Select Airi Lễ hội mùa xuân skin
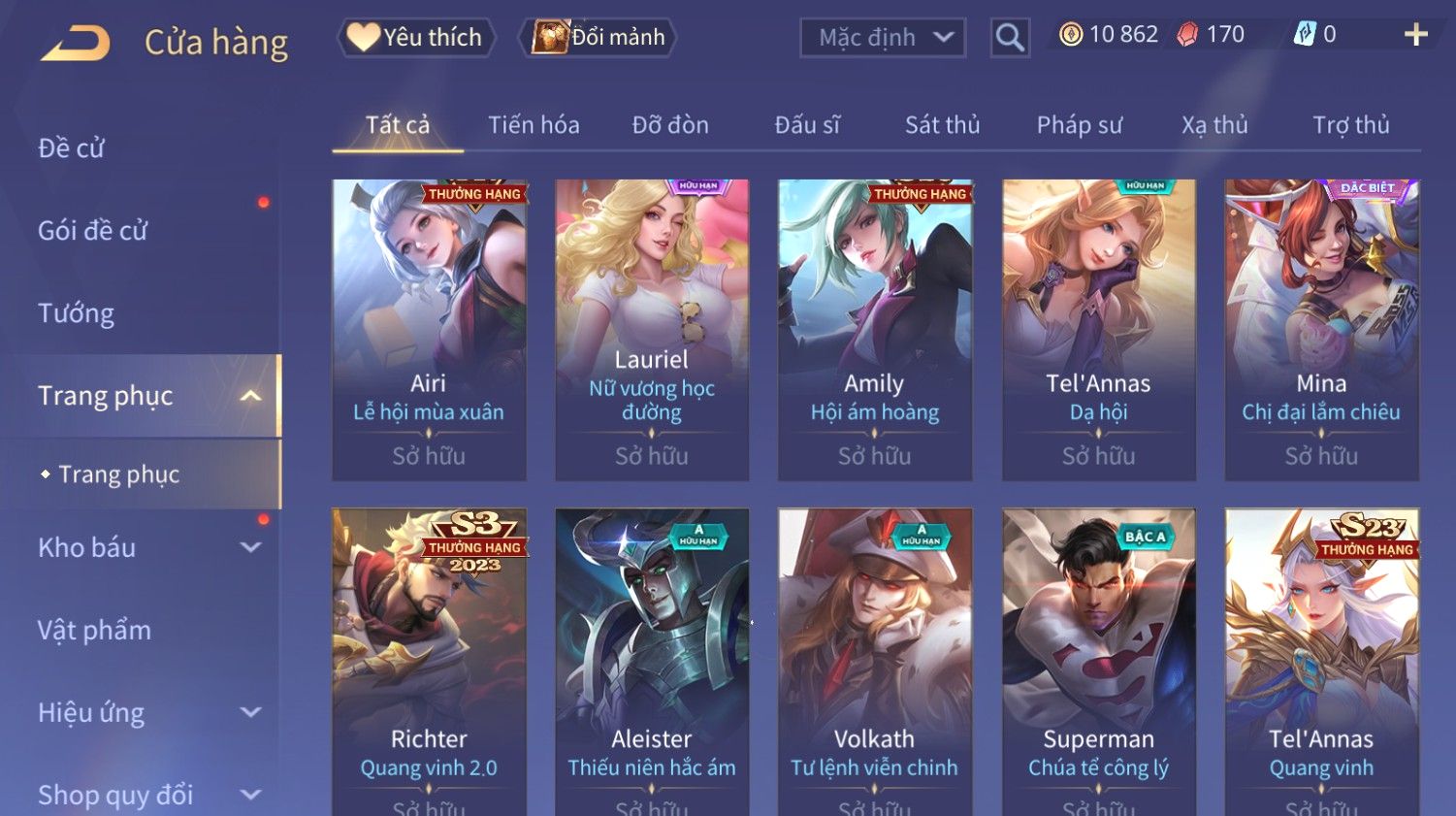The image size is (1456, 816). click(x=429, y=330)
